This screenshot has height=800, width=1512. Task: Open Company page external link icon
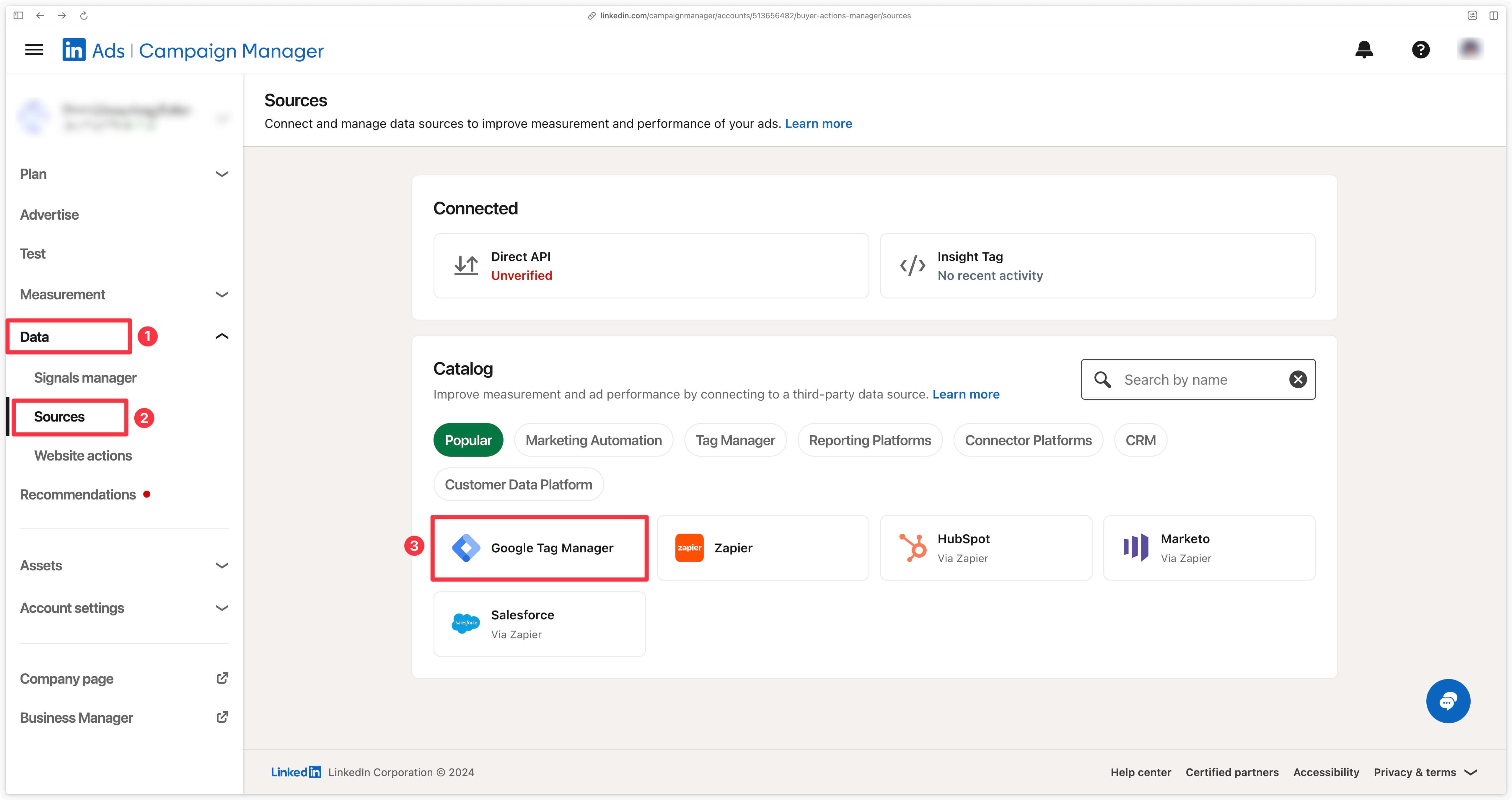point(222,678)
